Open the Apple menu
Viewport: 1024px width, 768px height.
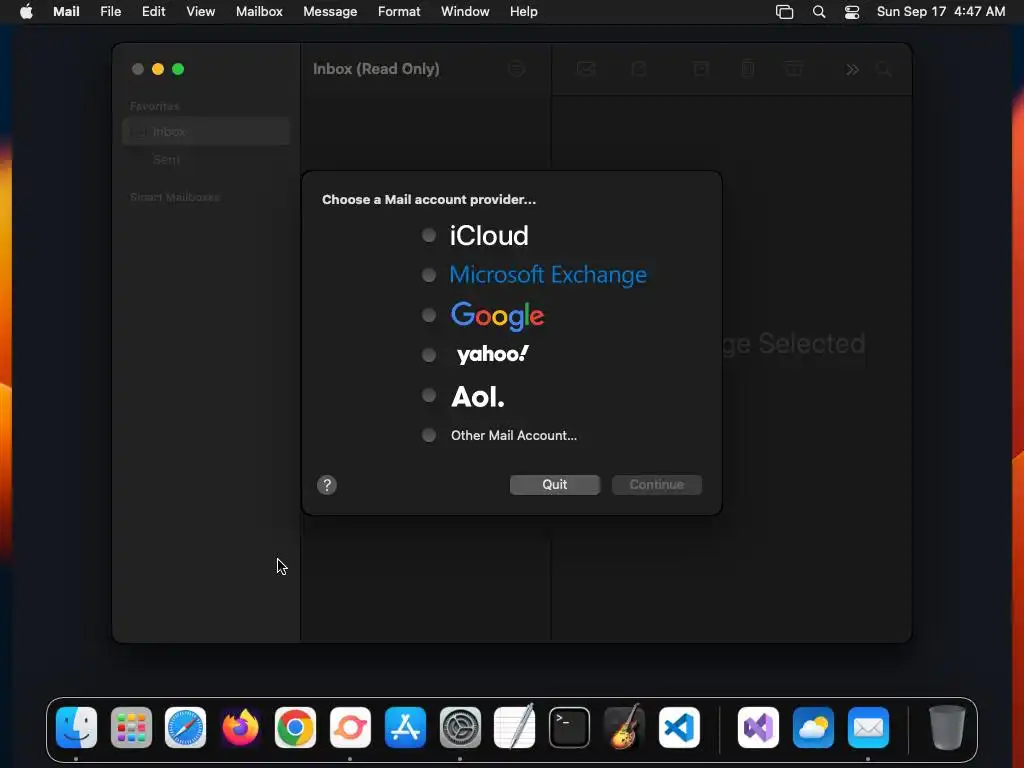pos(26,11)
